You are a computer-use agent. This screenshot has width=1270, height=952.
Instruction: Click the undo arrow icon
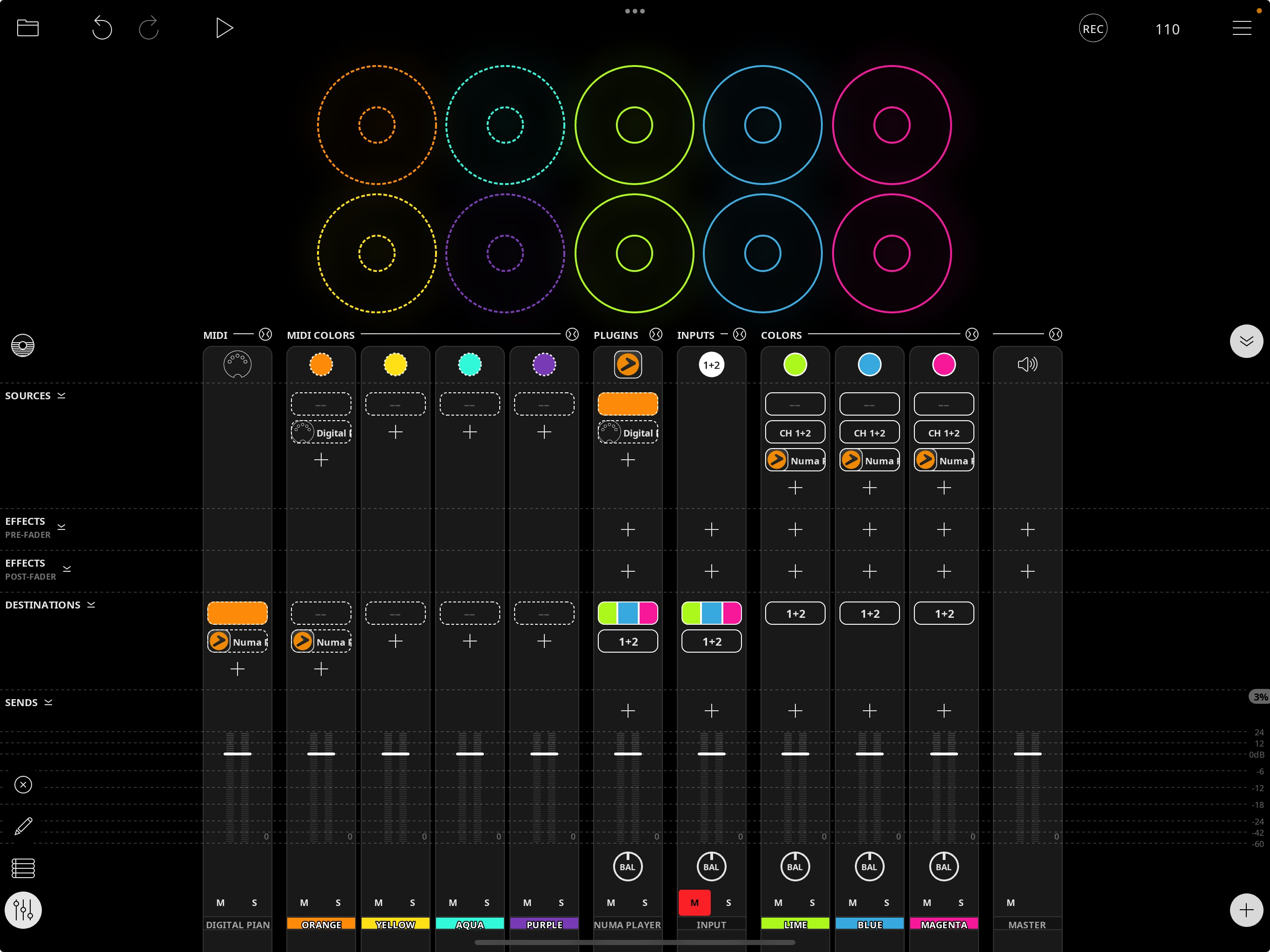[x=102, y=27]
